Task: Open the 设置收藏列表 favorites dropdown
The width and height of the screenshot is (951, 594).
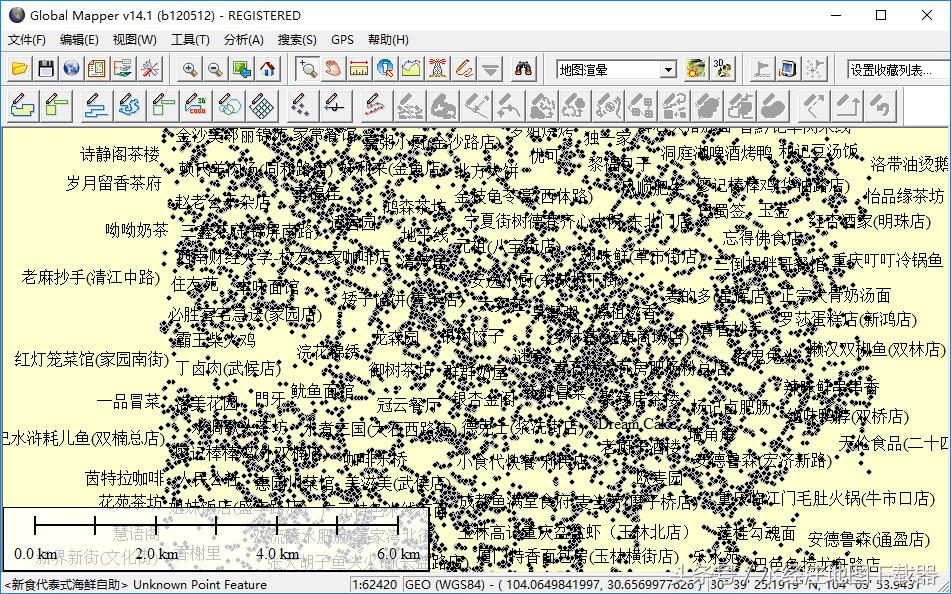Action: [x=896, y=70]
